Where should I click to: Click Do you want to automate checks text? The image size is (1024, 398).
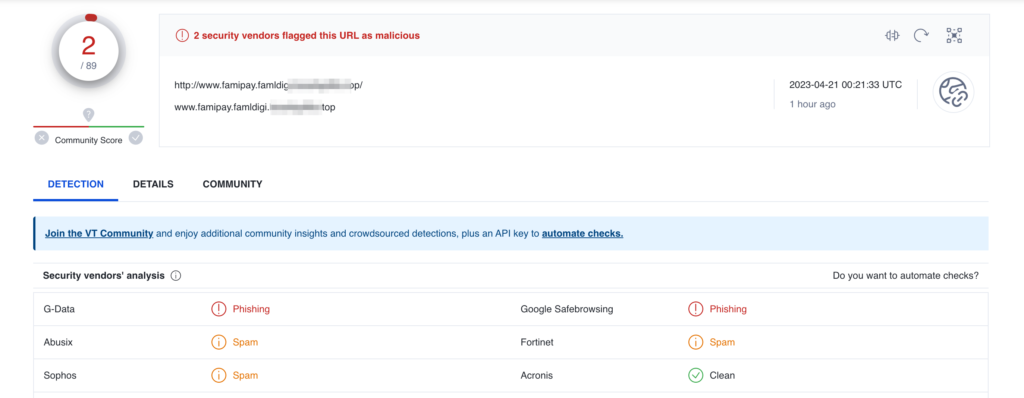[x=906, y=276]
